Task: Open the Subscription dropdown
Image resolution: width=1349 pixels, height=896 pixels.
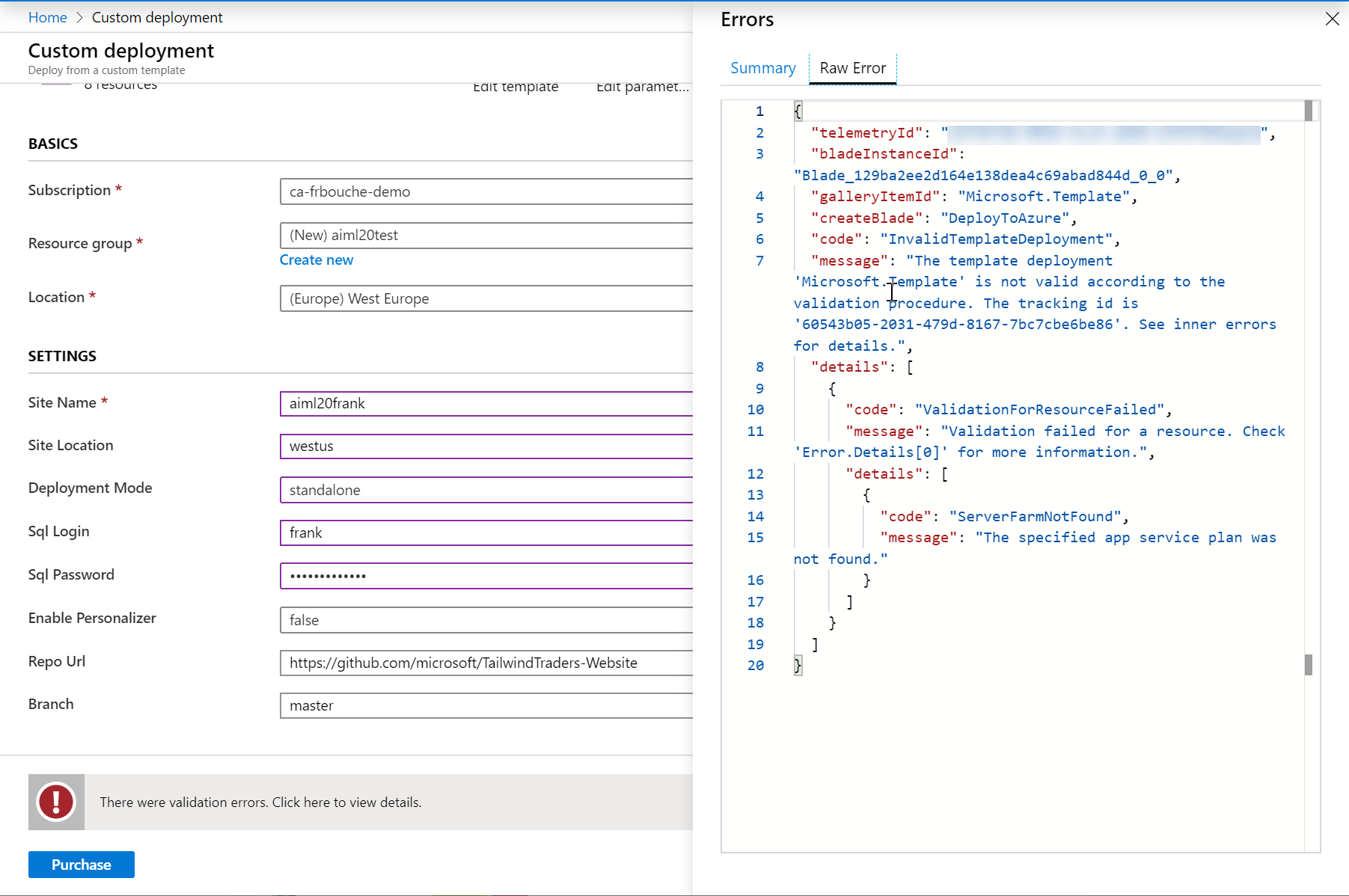Action: (486, 191)
